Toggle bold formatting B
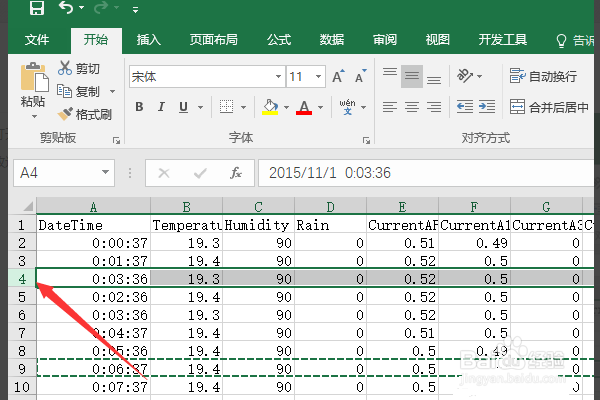The width and height of the screenshot is (600, 400). pos(139,107)
